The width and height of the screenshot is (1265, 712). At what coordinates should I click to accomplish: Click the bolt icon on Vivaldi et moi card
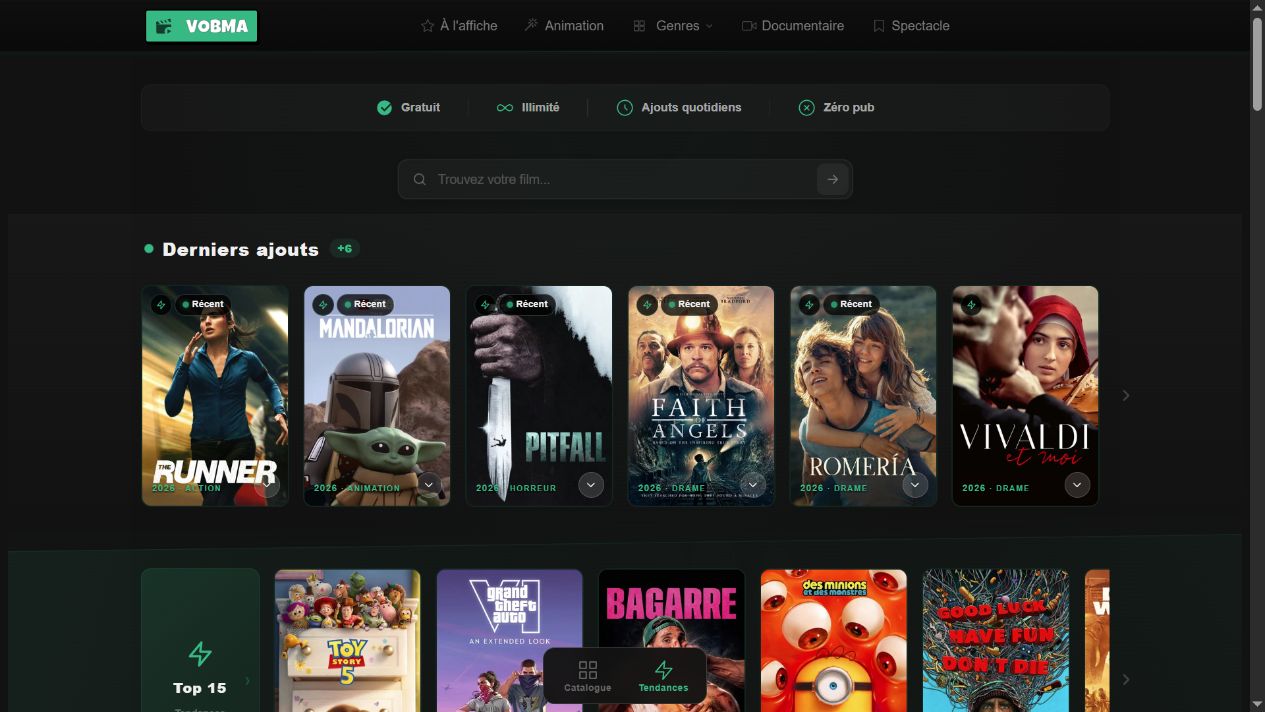(971, 304)
